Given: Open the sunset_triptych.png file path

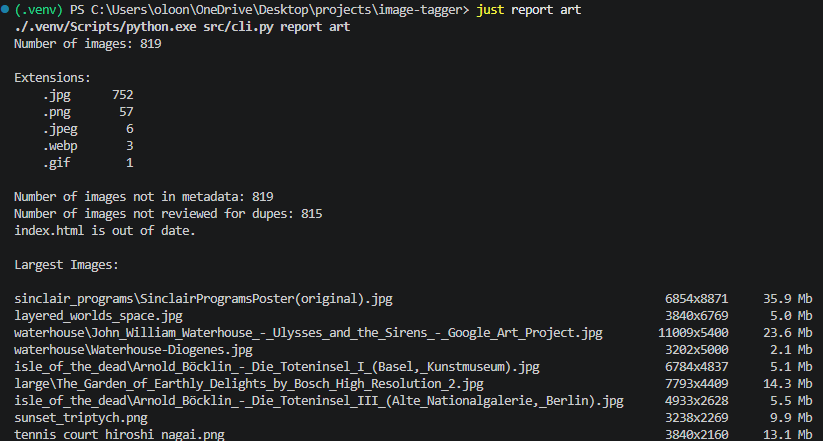Looking at the screenshot, I should tap(81, 418).
